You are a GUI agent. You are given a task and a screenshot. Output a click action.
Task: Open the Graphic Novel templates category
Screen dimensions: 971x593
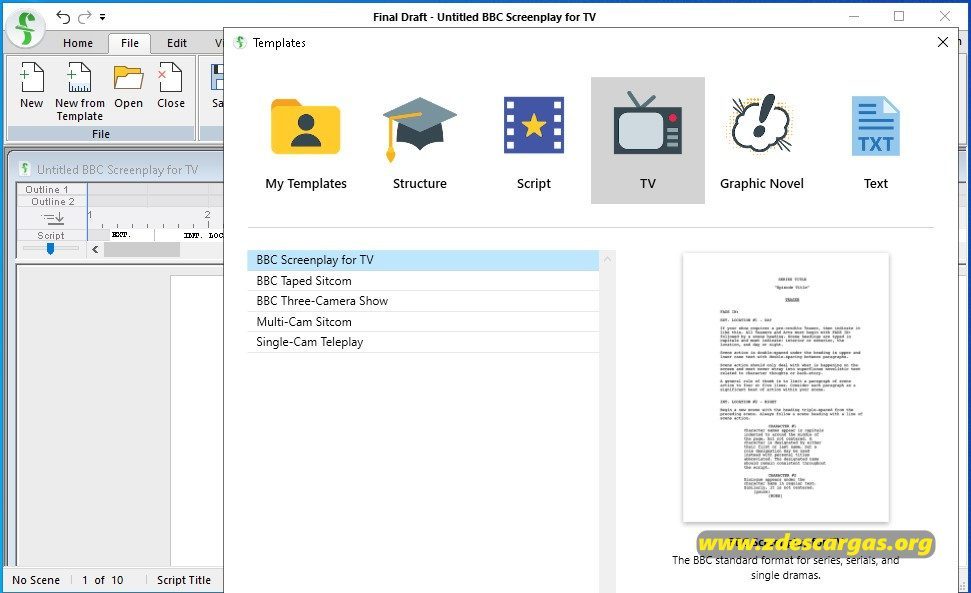click(761, 141)
